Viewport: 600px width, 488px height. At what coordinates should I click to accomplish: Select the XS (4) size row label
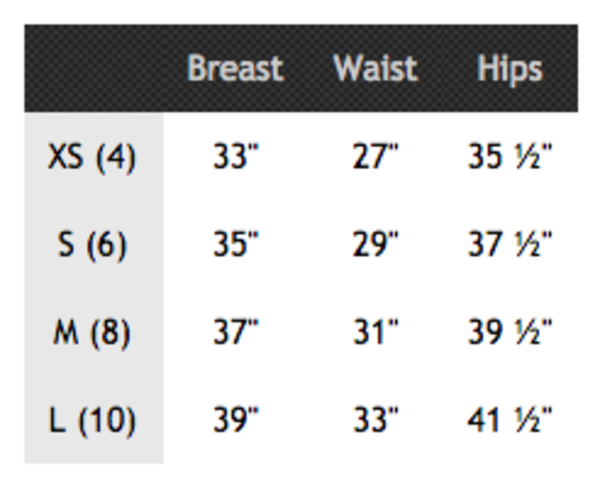[x=91, y=157]
